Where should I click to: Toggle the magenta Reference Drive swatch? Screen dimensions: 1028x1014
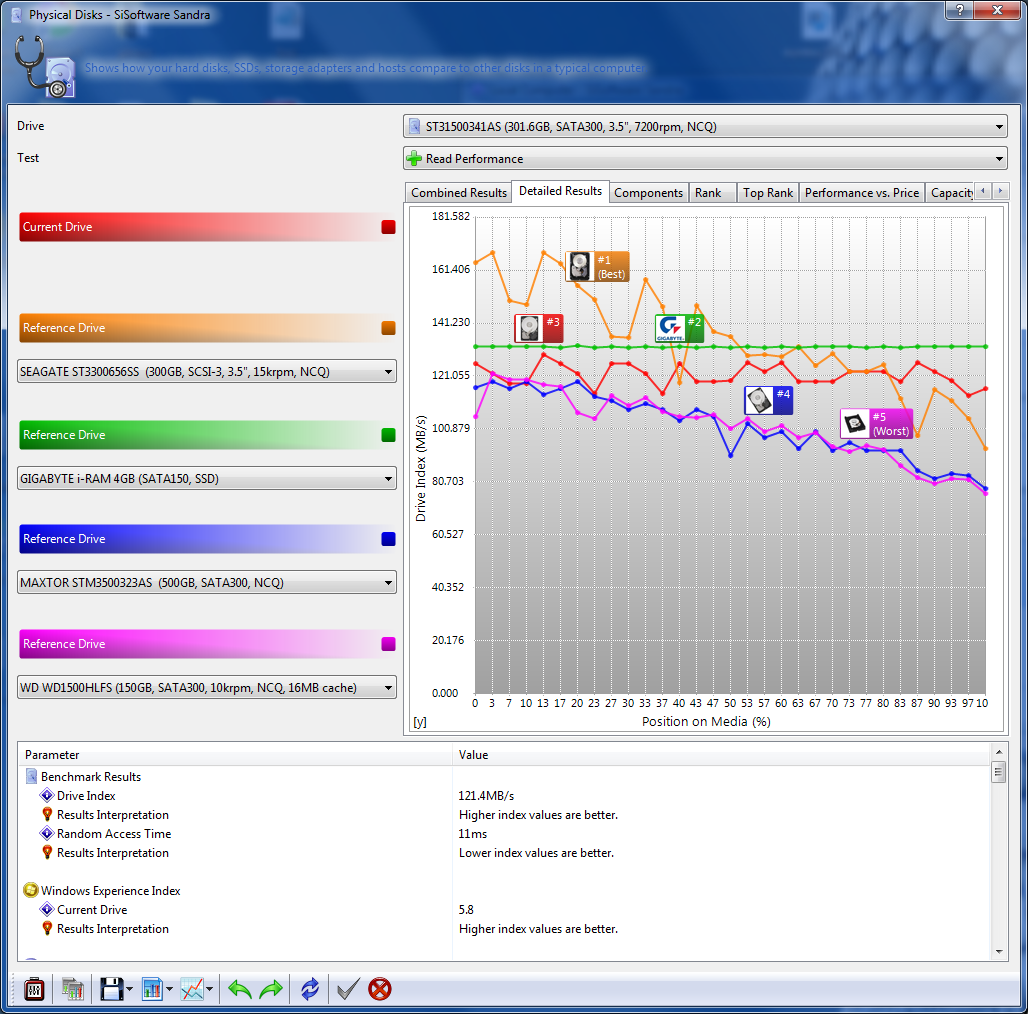388,644
